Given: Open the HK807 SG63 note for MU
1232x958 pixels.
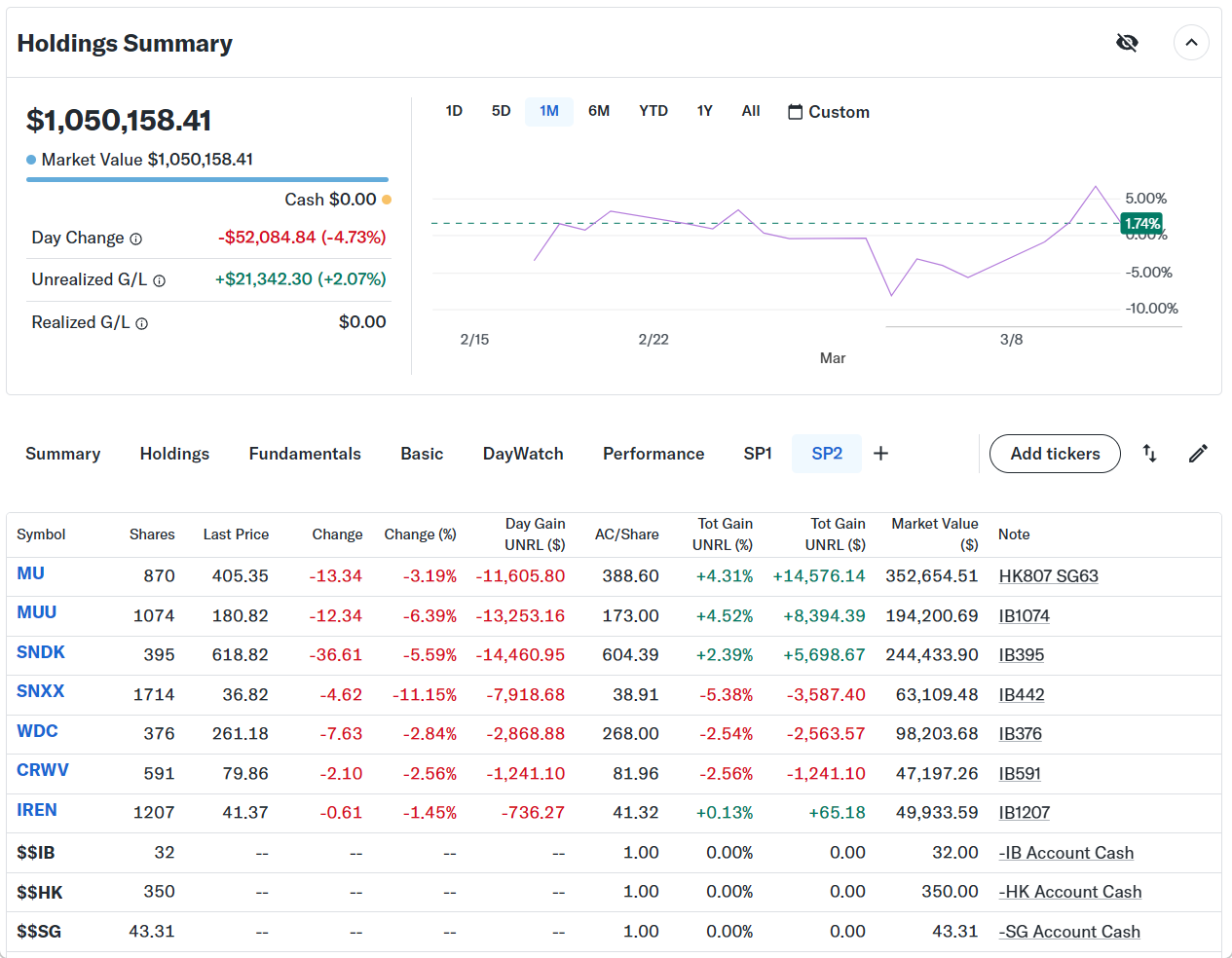Looking at the screenshot, I should (1048, 576).
